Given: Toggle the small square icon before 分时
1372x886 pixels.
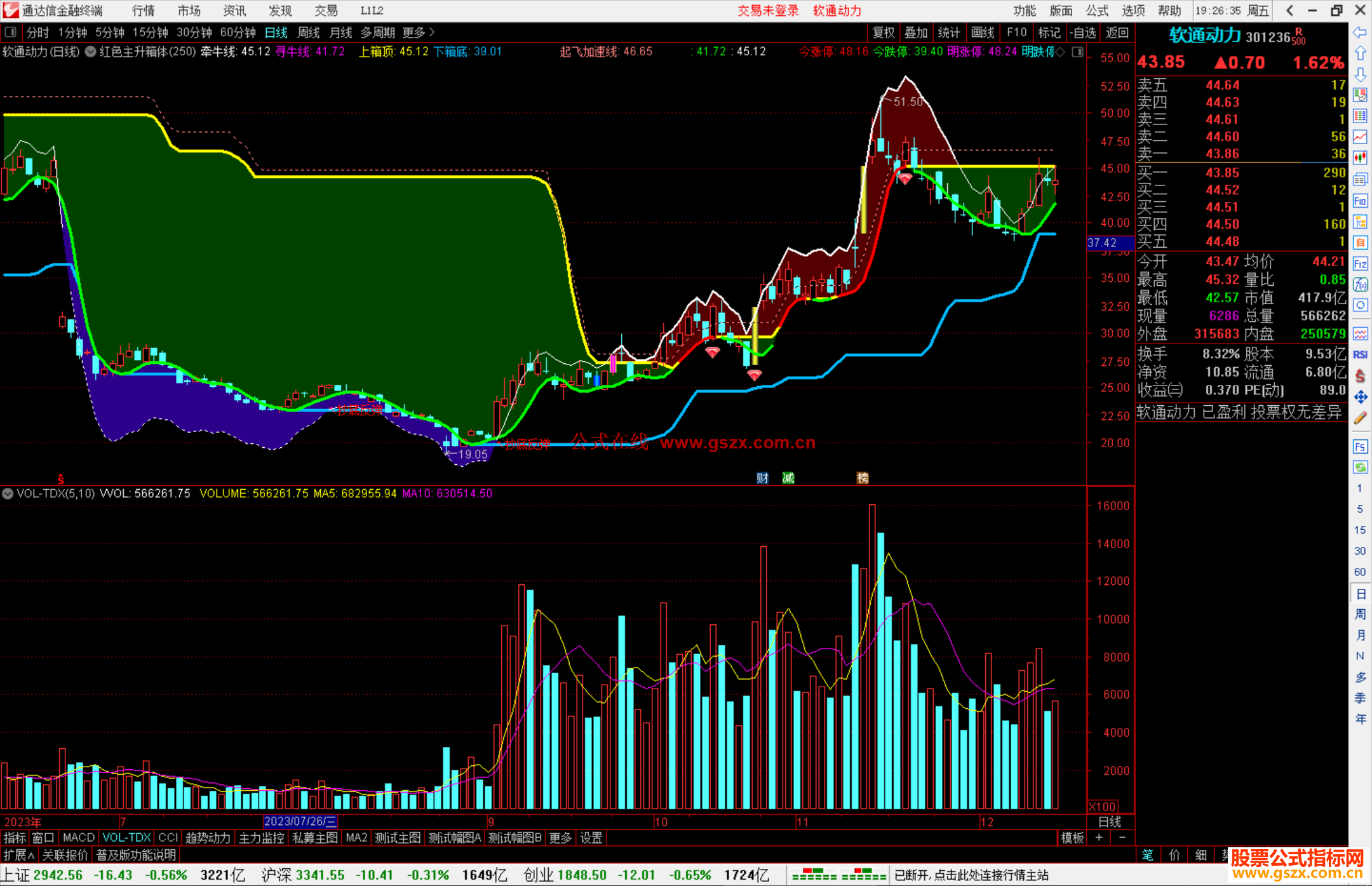Looking at the screenshot, I should (x=10, y=32).
